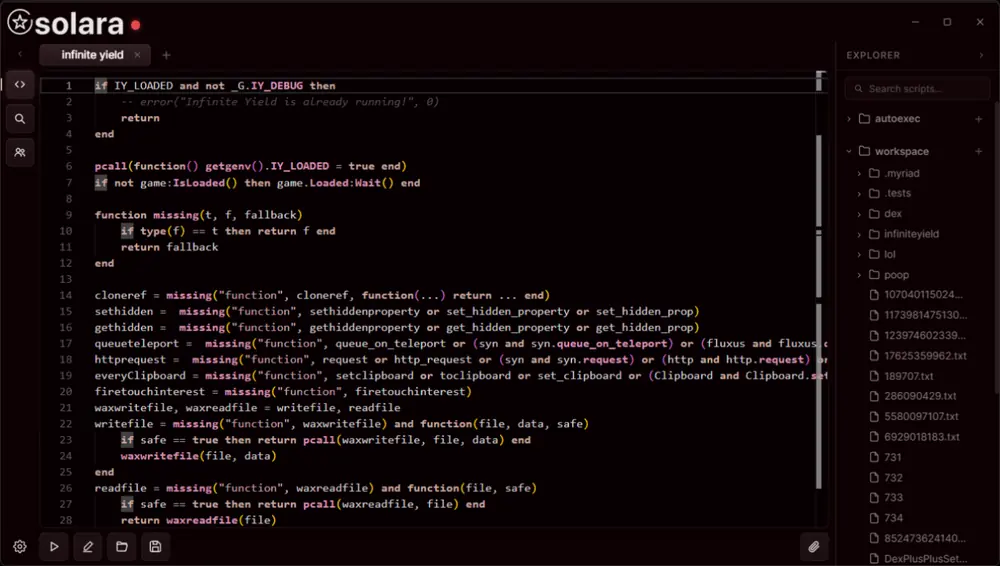Open file 731 in explorer
1000x566 pixels.
(886, 458)
